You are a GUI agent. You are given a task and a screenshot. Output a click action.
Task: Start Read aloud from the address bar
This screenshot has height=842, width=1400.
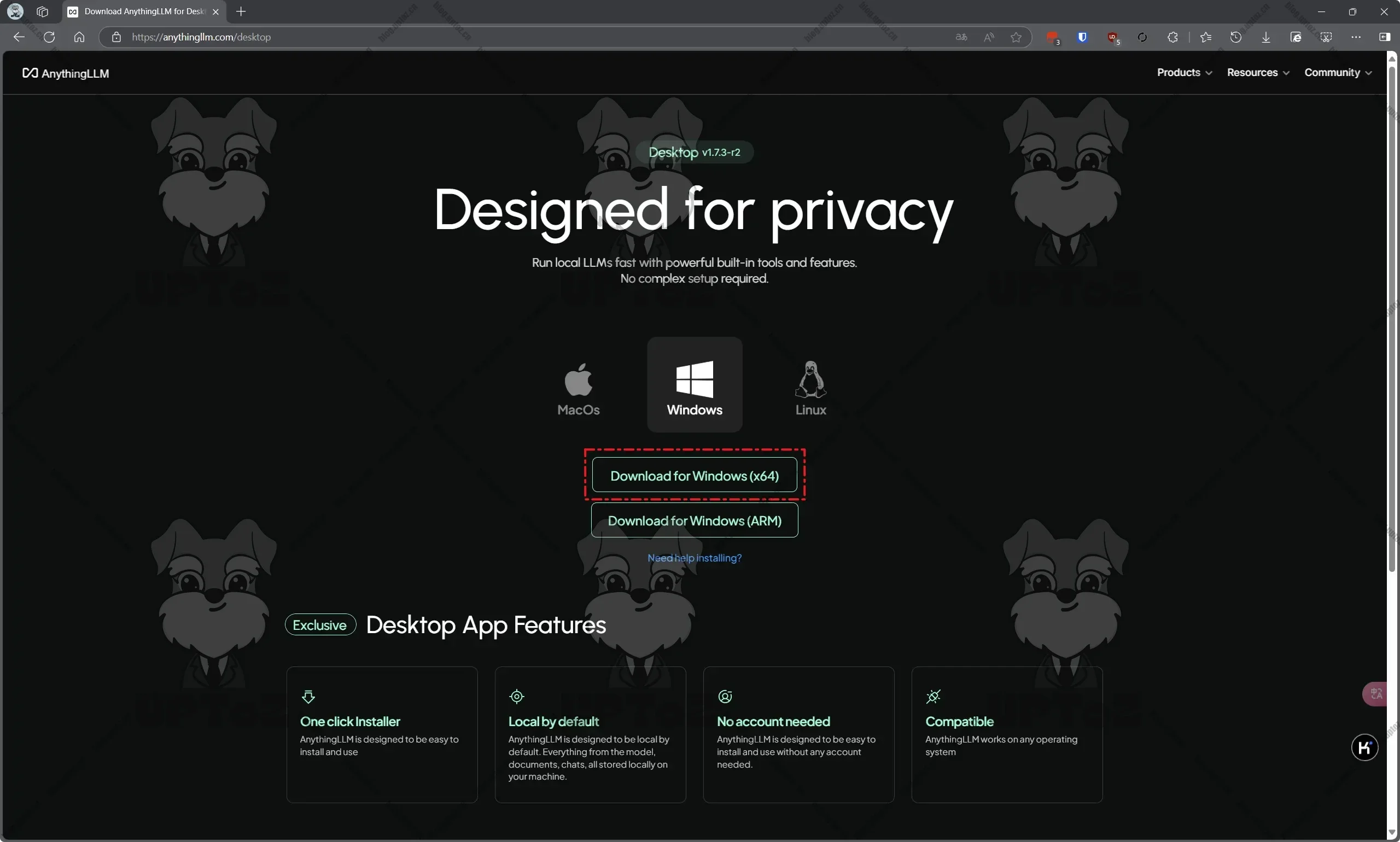click(989, 37)
